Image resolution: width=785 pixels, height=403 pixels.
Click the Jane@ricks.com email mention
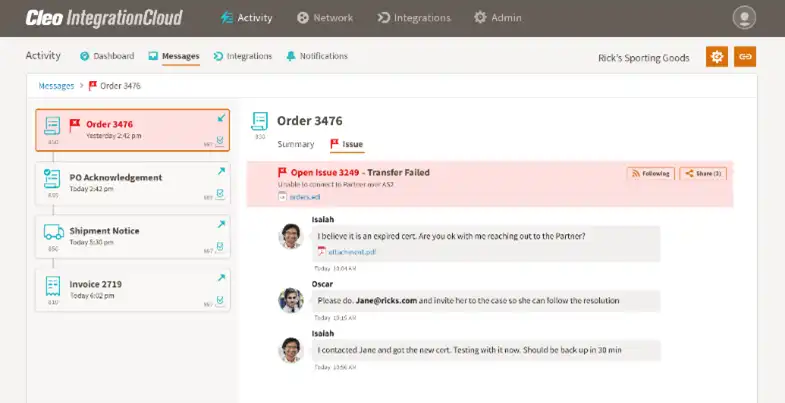pyautogui.click(x=386, y=301)
